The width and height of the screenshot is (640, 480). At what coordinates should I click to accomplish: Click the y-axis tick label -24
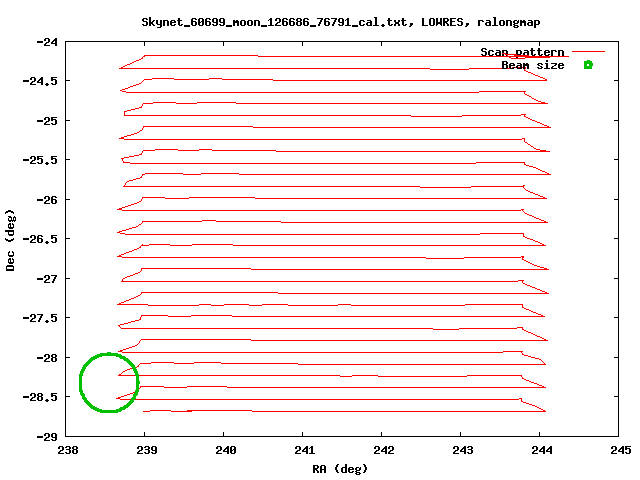[x=47, y=42]
